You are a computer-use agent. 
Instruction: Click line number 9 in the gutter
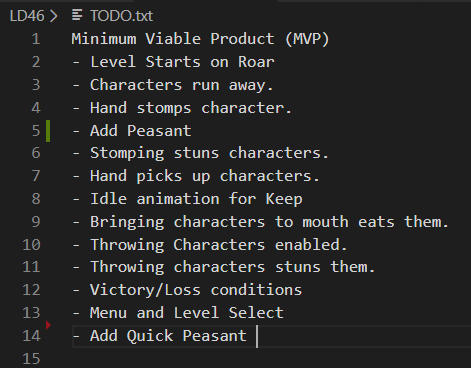[36, 222]
